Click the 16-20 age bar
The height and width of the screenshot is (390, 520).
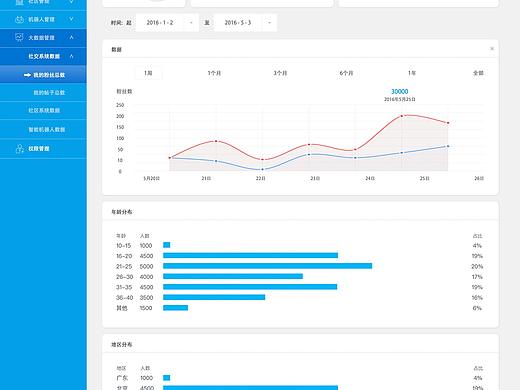250,255
